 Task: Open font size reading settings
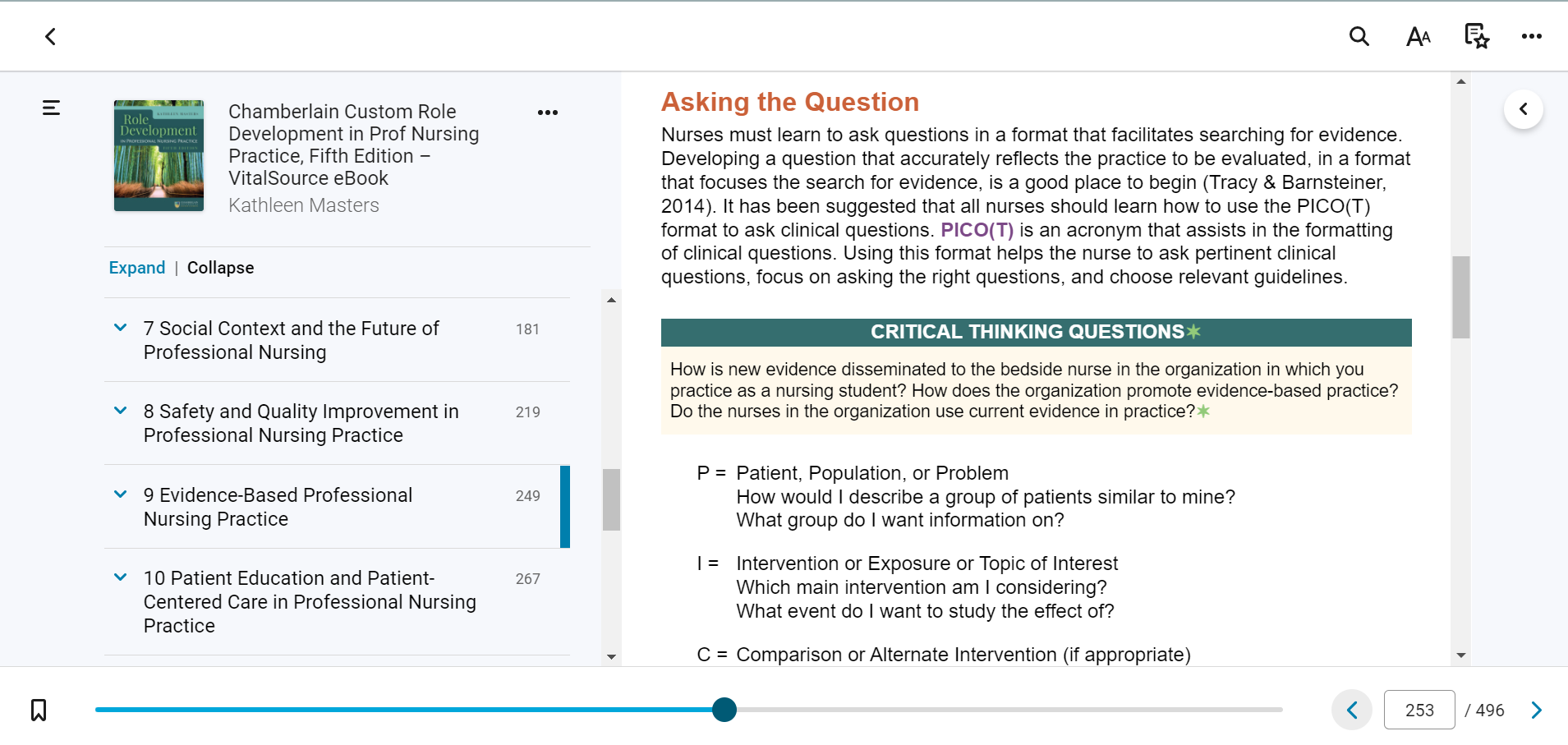click(1419, 36)
